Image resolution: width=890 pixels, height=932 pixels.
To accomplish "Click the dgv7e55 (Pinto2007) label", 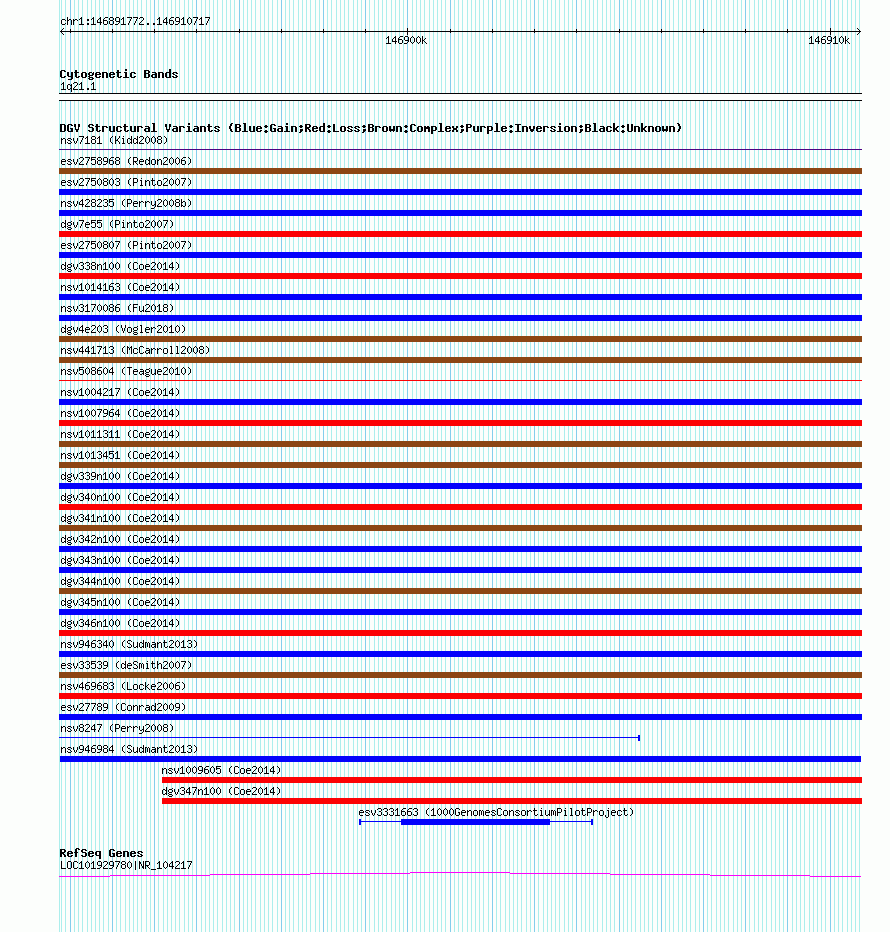I will [117, 224].
